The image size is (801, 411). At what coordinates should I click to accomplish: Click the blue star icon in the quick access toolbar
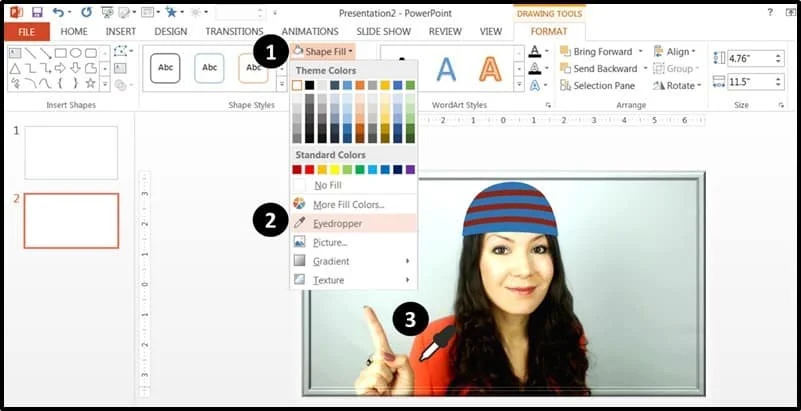point(171,12)
